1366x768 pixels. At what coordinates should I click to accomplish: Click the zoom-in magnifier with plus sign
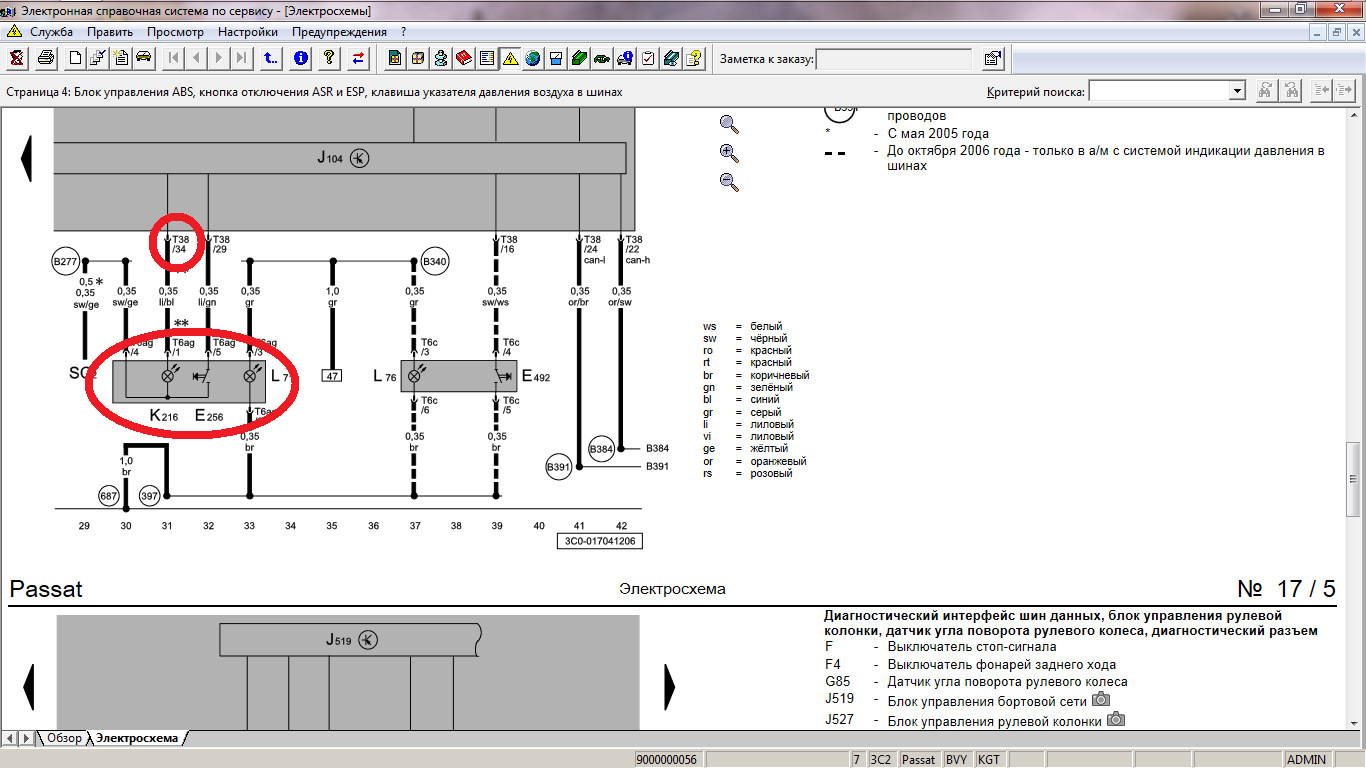(729, 153)
